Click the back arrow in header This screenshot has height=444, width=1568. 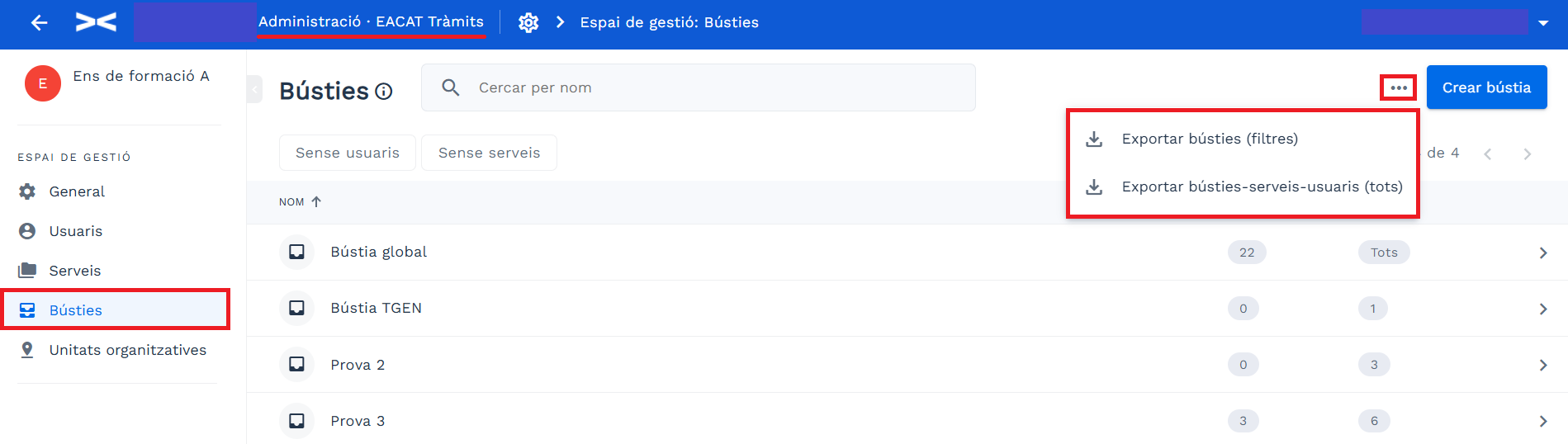39,22
